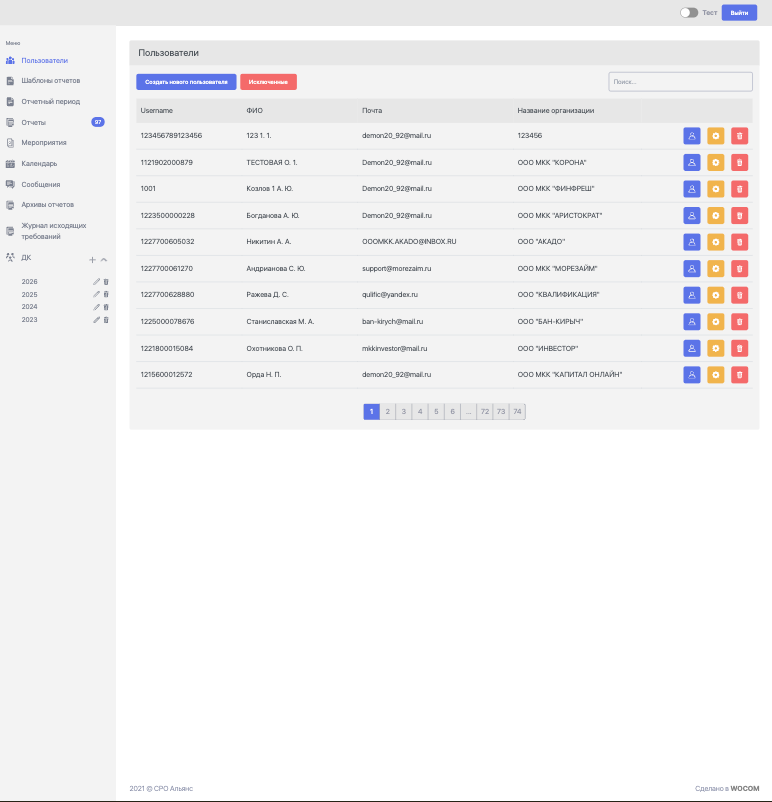Collapse the ДК section chevron
The height and width of the screenshot is (802, 772).
(x=104, y=260)
